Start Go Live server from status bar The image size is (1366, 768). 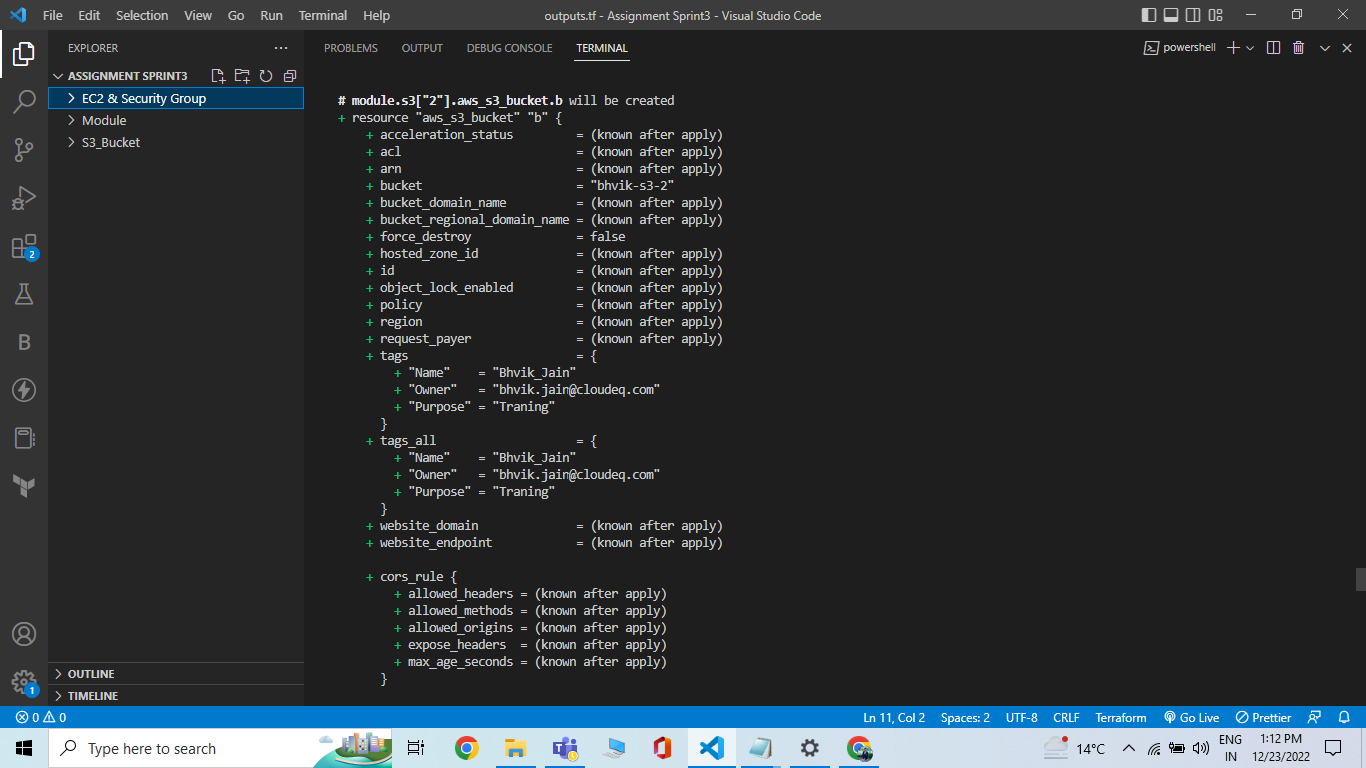[1191, 717]
